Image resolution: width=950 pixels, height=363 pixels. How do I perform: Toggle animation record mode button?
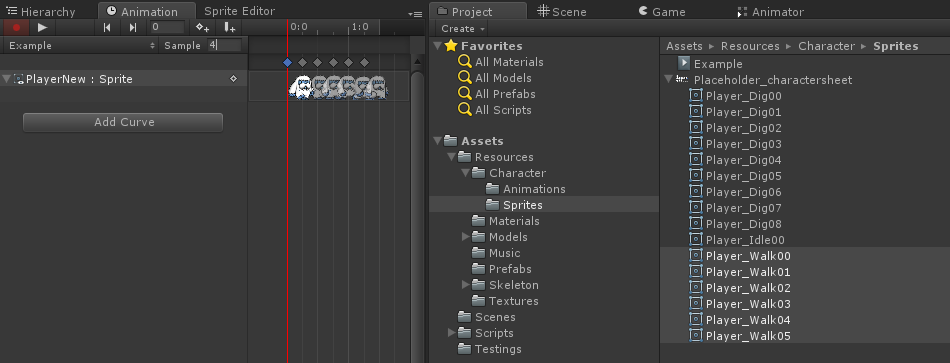coord(16,27)
